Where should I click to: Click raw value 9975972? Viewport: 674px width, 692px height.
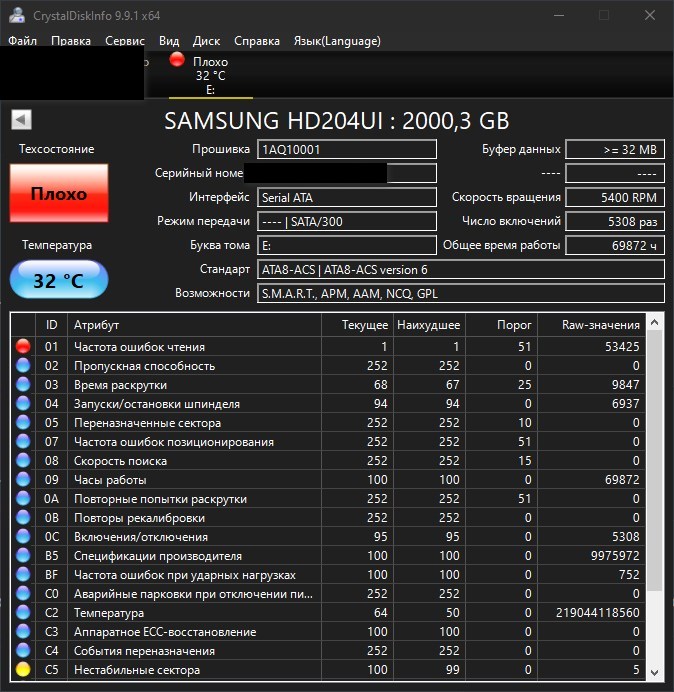tap(615, 556)
